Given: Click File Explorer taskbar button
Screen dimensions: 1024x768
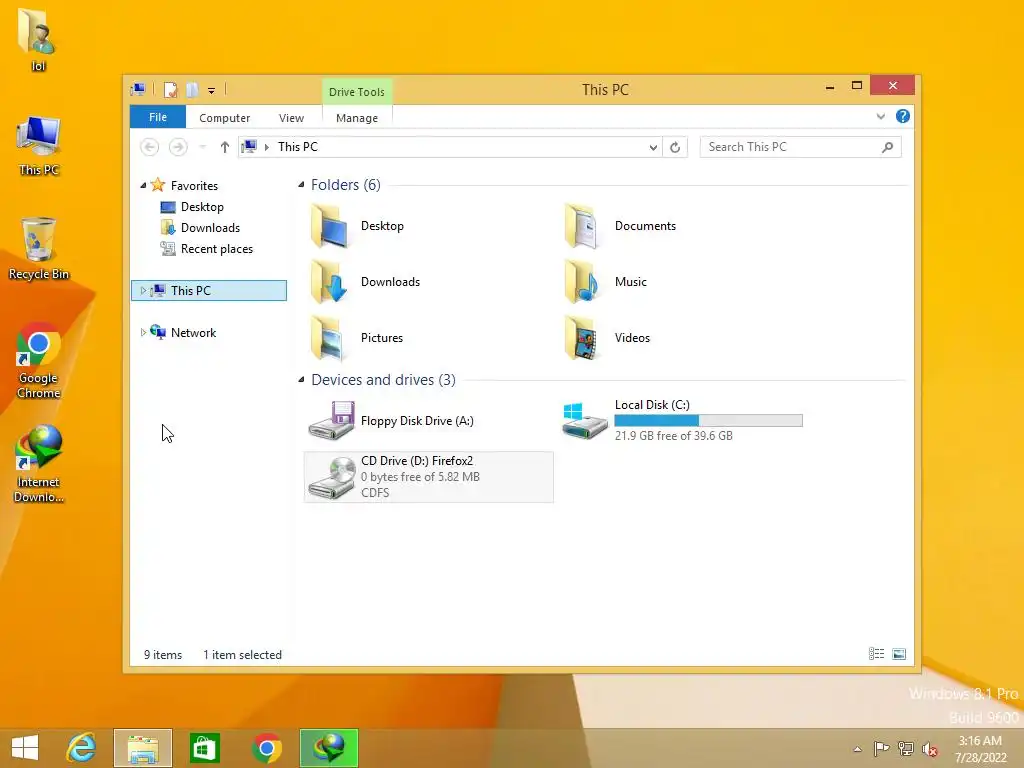Looking at the screenshot, I should coord(143,748).
